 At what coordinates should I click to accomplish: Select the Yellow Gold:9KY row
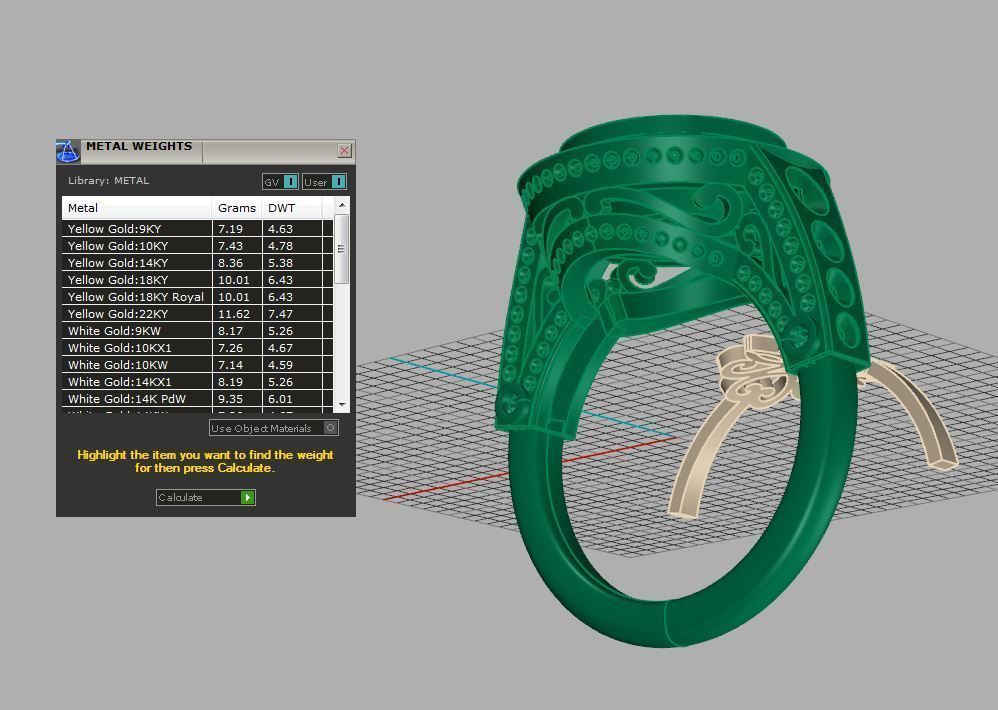pos(197,229)
